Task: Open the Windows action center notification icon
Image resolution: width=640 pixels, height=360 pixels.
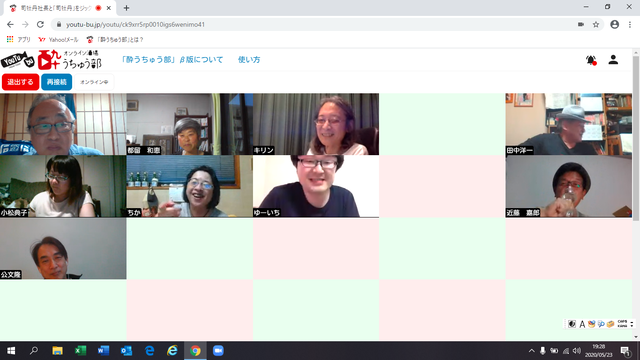Action: point(625,351)
